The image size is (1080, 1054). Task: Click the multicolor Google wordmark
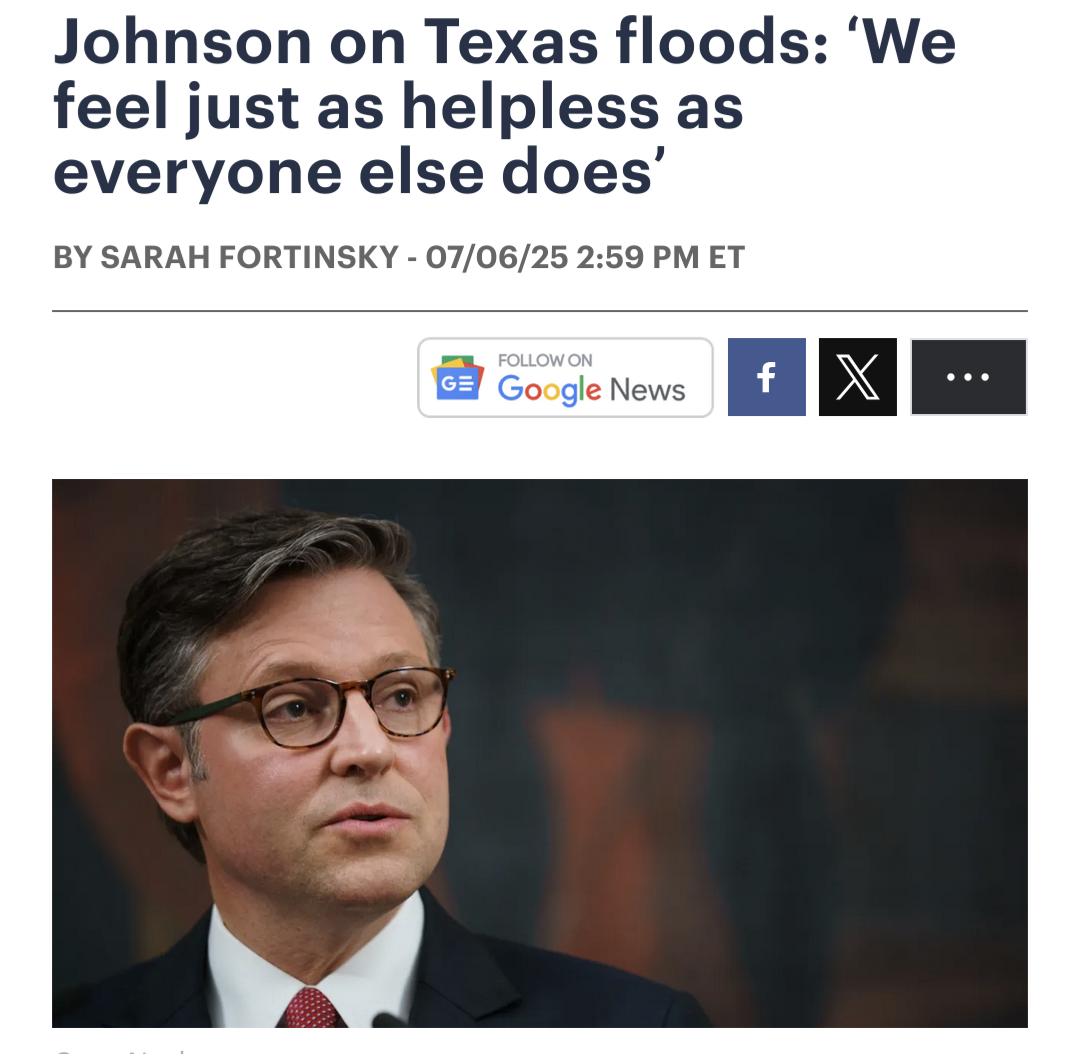549,390
